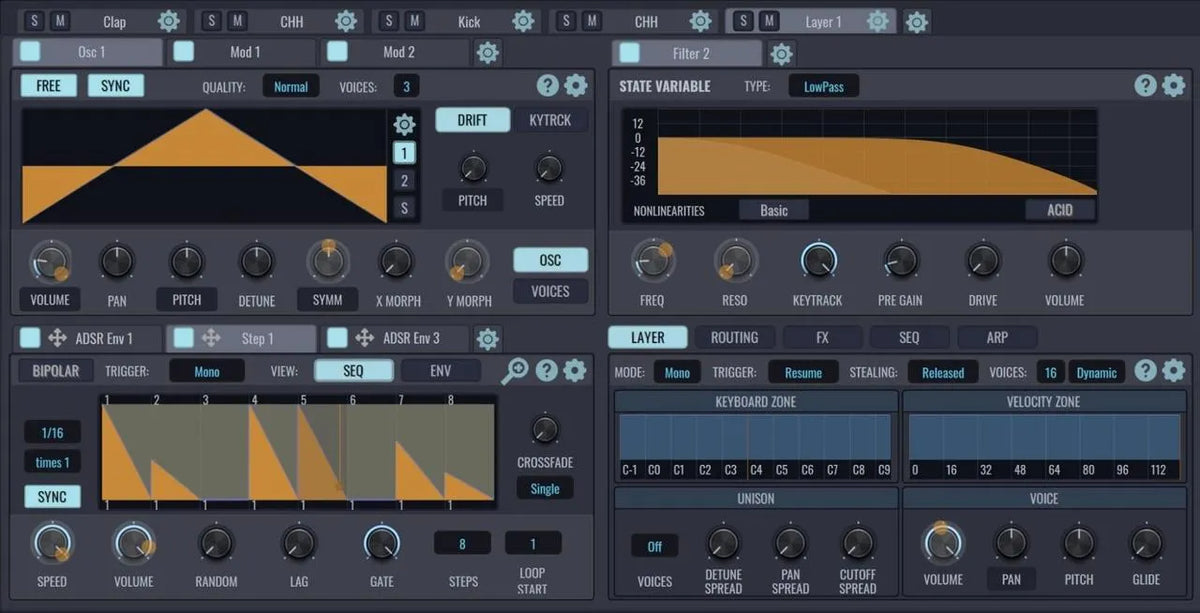1200x613 pixels.
Task: Click the help icon in the Filter 2 panel
Action: point(1145,86)
